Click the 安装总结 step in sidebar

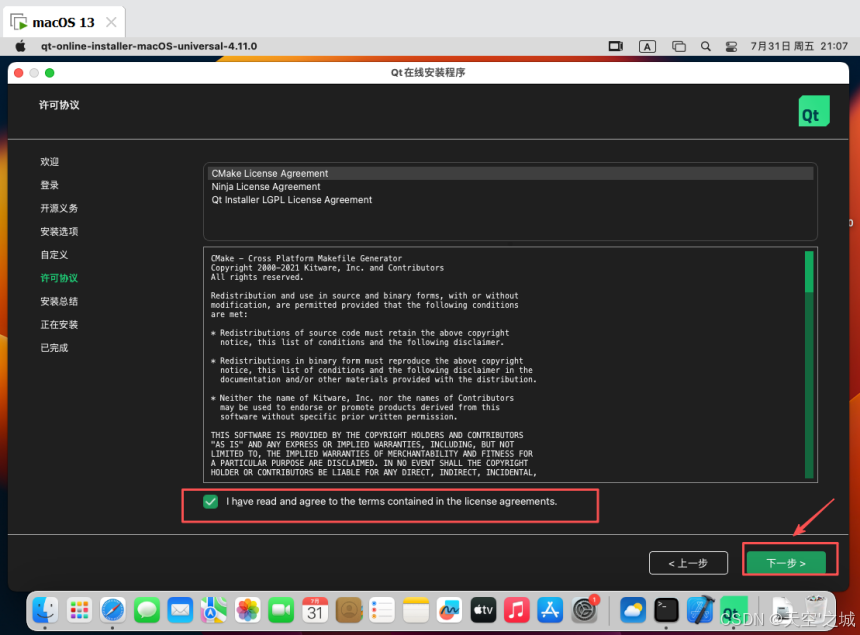coord(59,301)
